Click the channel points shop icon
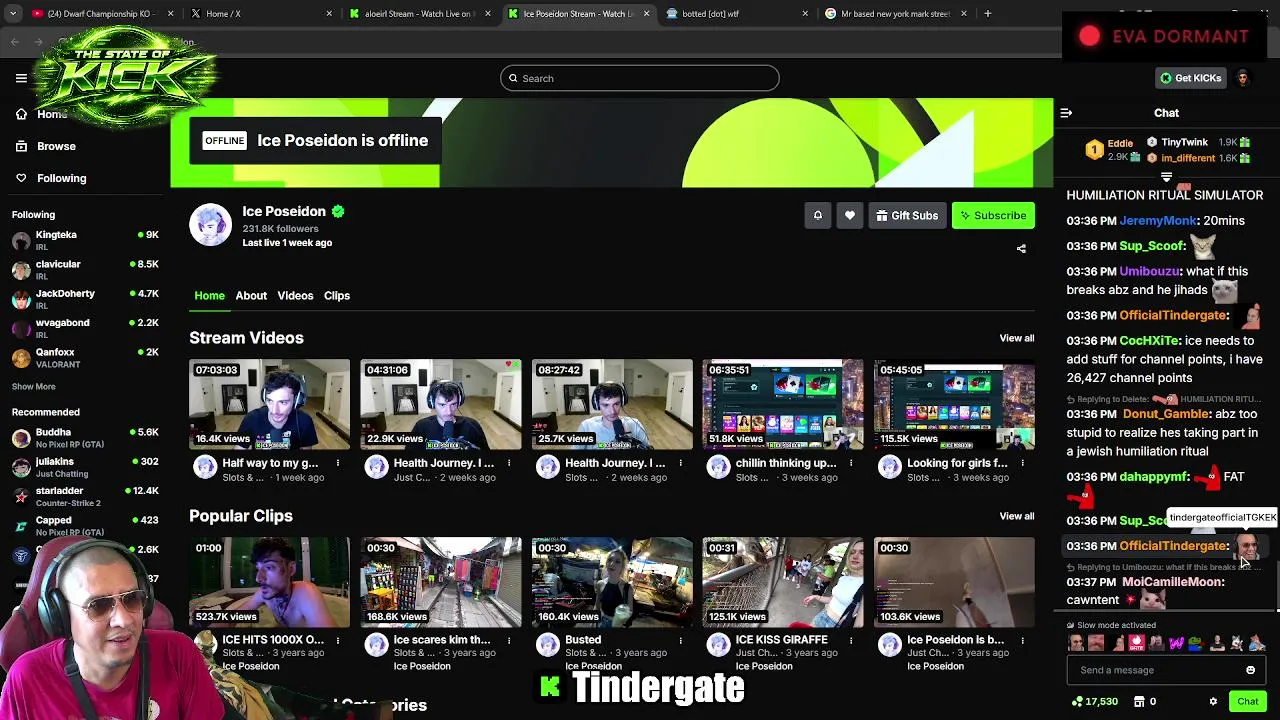1280x720 pixels. pyautogui.click(x=1138, y=701)
